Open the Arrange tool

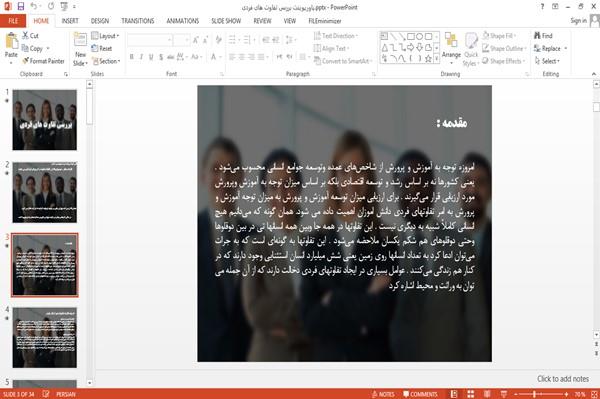click(451, 47)
